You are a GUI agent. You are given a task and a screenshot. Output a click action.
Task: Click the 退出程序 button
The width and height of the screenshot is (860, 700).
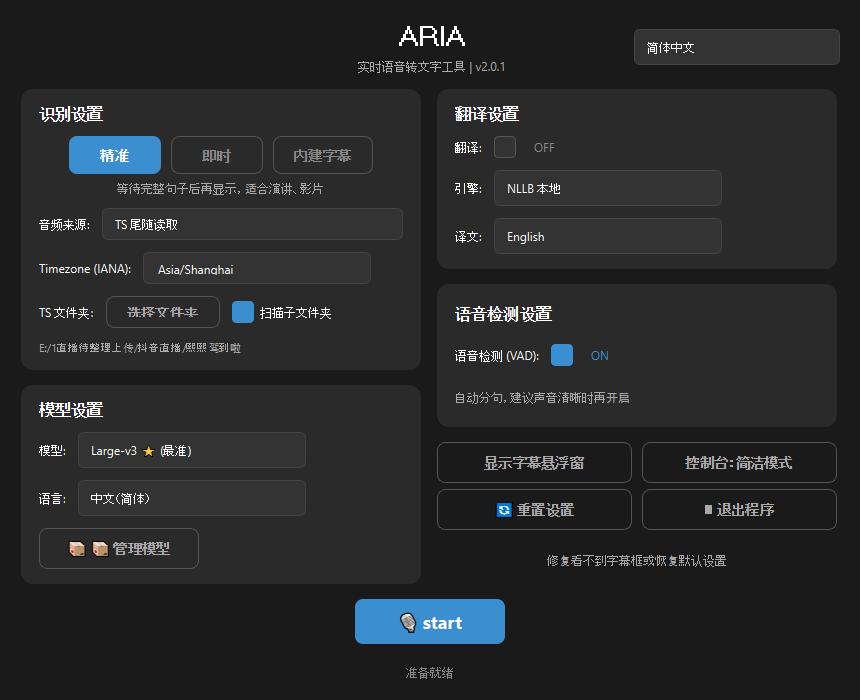pos(739,510)
